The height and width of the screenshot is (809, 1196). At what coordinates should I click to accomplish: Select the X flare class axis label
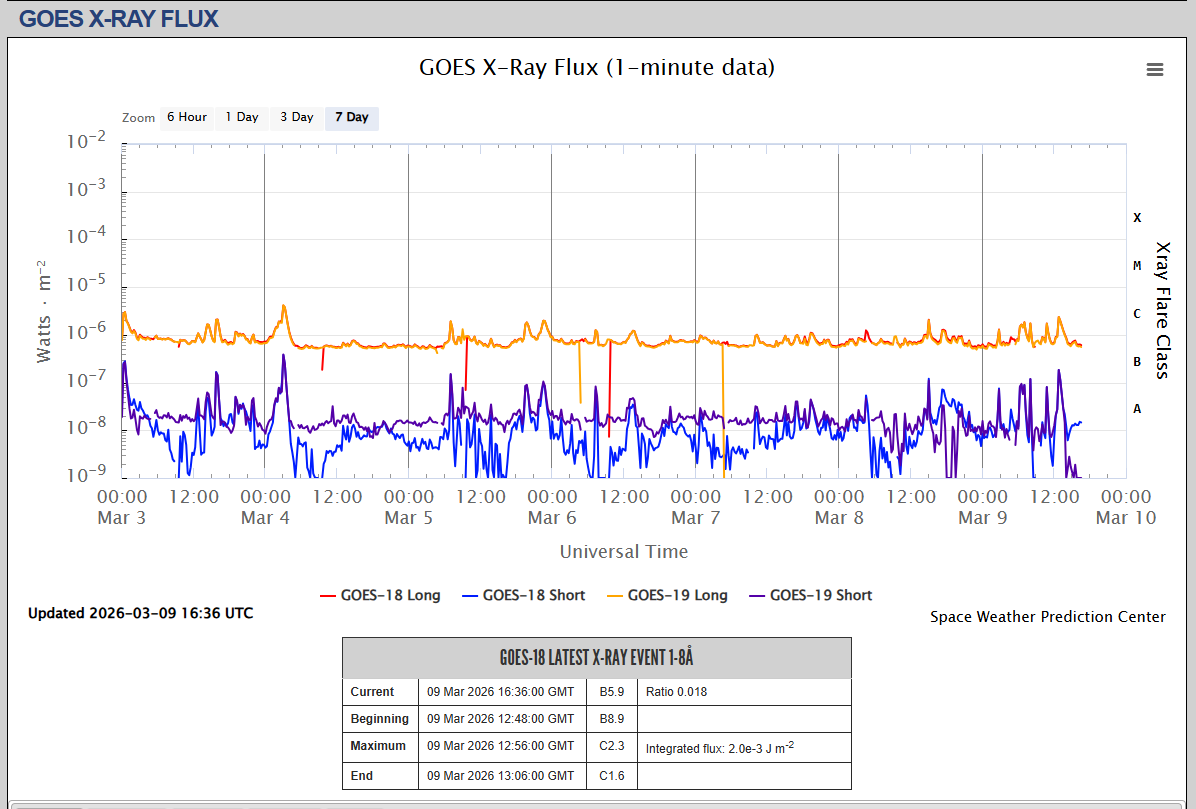(x=1137, y=217)
